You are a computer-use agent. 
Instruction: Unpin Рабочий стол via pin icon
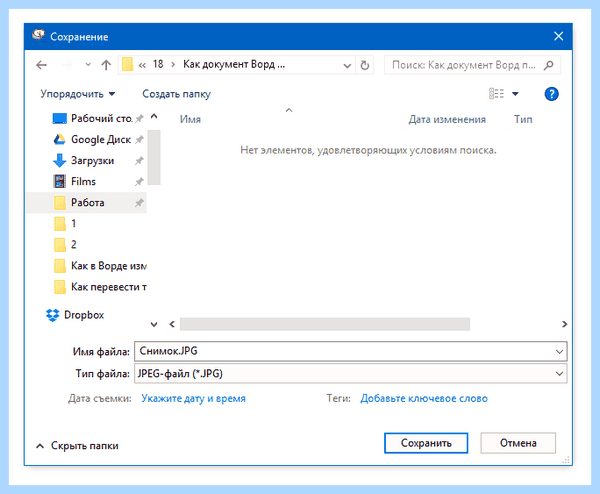point(139,119)
